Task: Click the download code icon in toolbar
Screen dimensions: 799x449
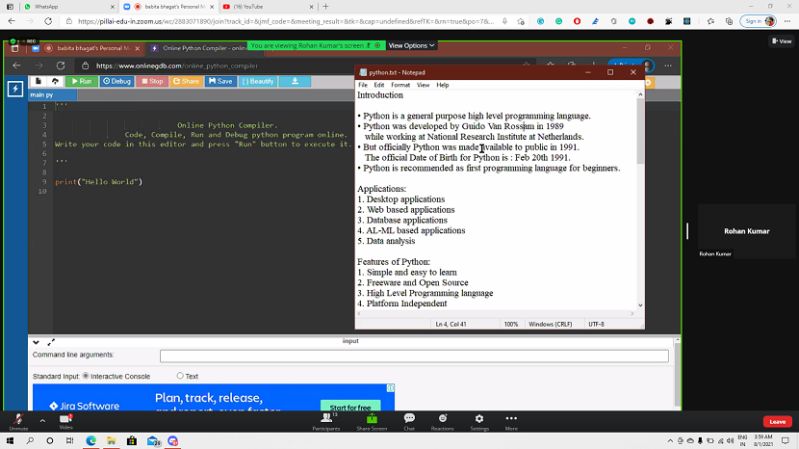Action: 295,82
